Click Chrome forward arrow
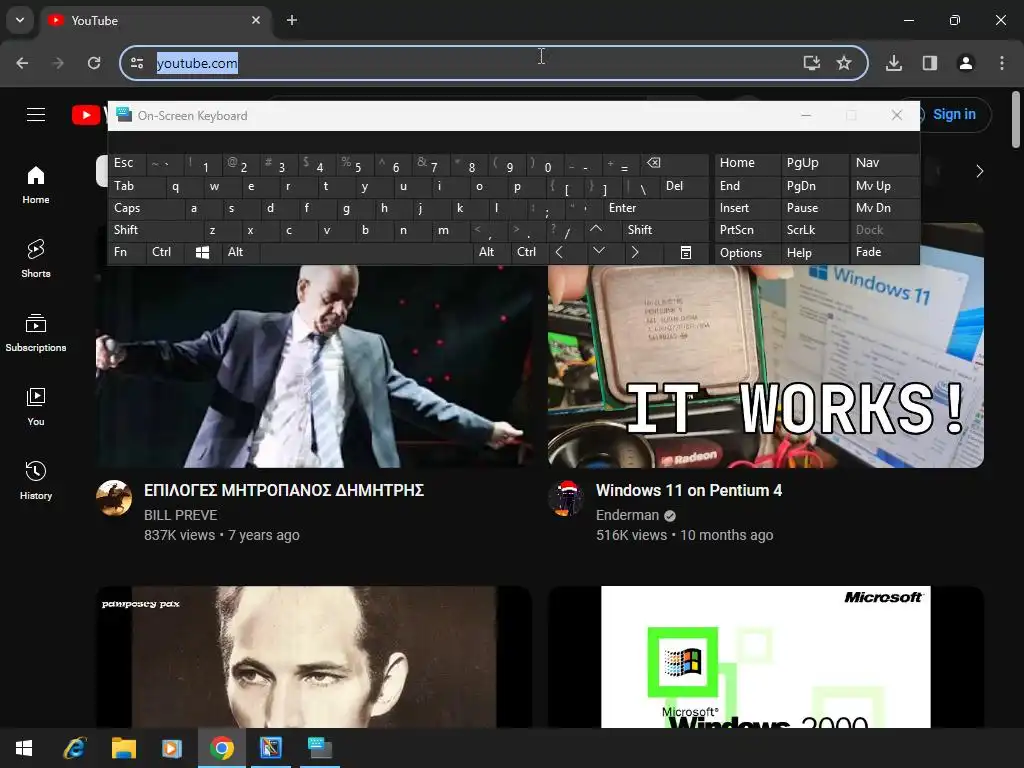 (x=58, y=63)
